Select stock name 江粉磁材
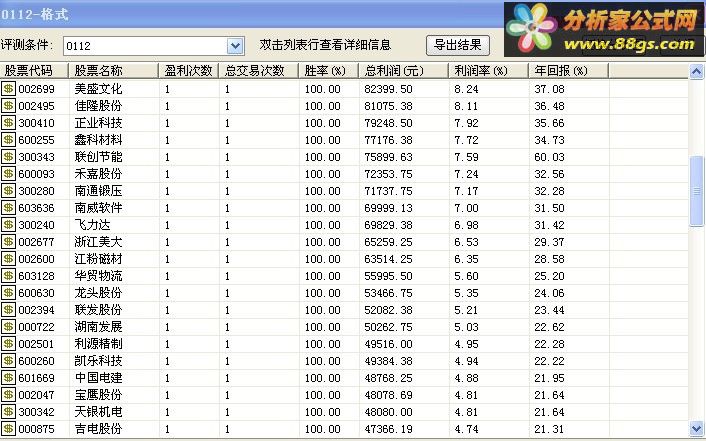Image resolution: width=706 pixels, height=441 pixels. (98, 259)
